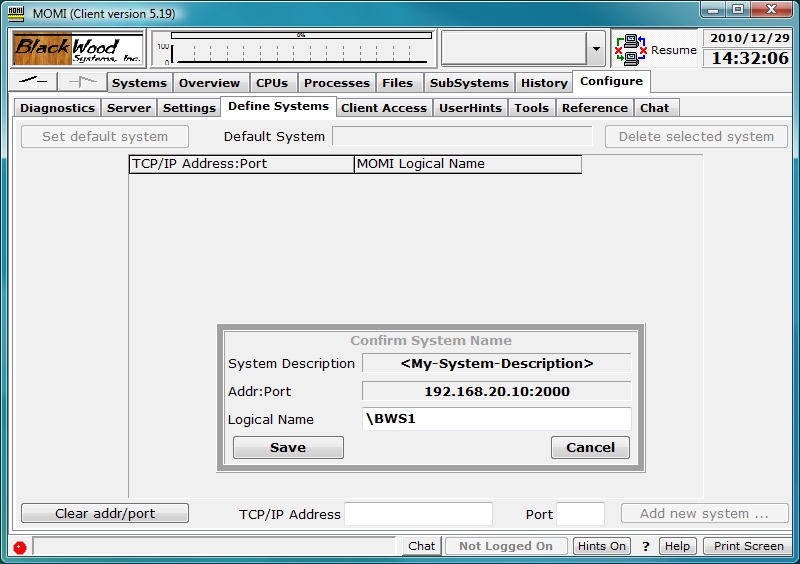Click the question mark help icon
Viewport: 800px width, 564px height.
point(646,546)
